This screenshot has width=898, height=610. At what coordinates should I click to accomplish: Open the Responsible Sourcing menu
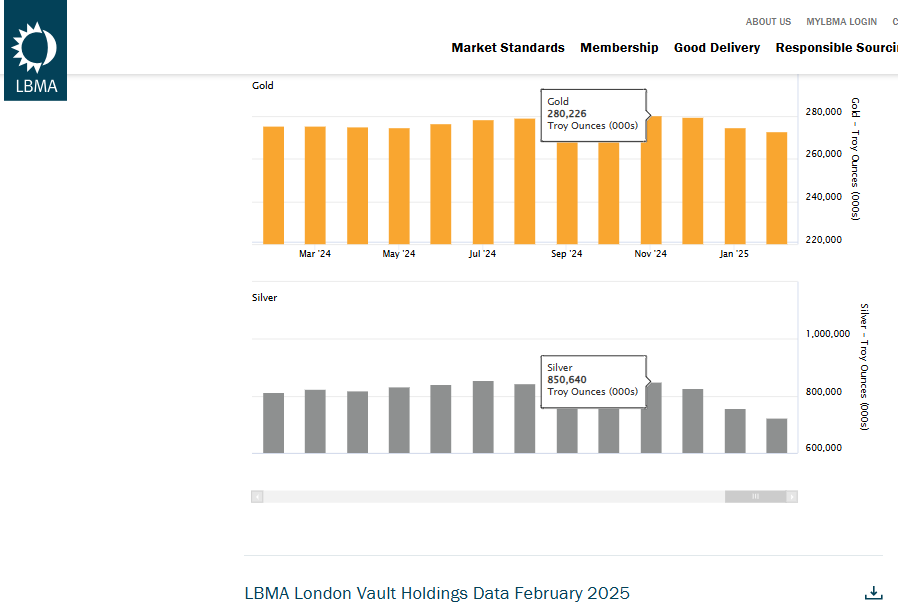pyautogui.click(x=837, y=48)
